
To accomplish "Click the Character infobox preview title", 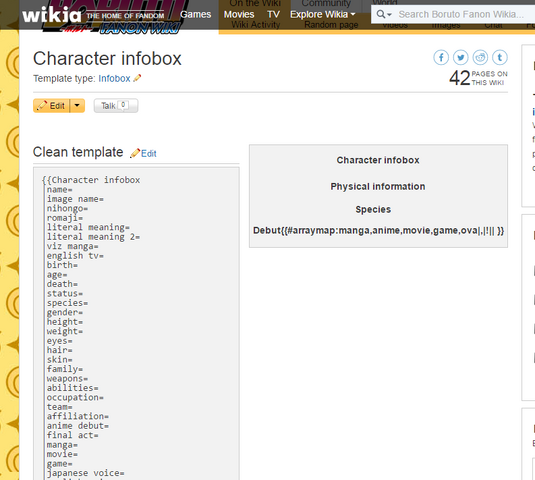I will 378,160.
